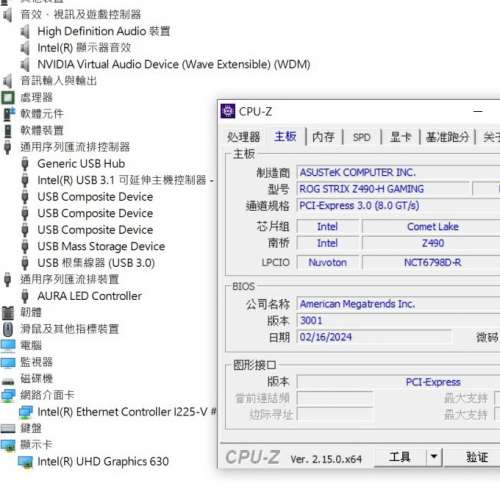Select the 主板 tab in CPU-Z

(x=285, y=136)
